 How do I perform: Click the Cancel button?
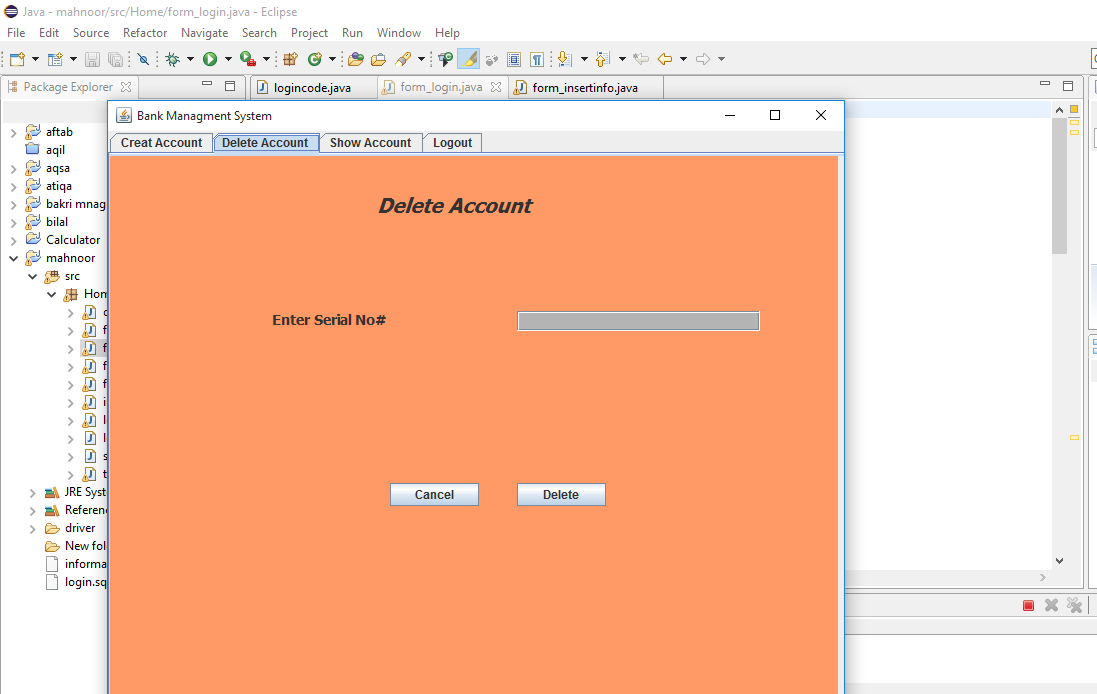pos(434,494)
